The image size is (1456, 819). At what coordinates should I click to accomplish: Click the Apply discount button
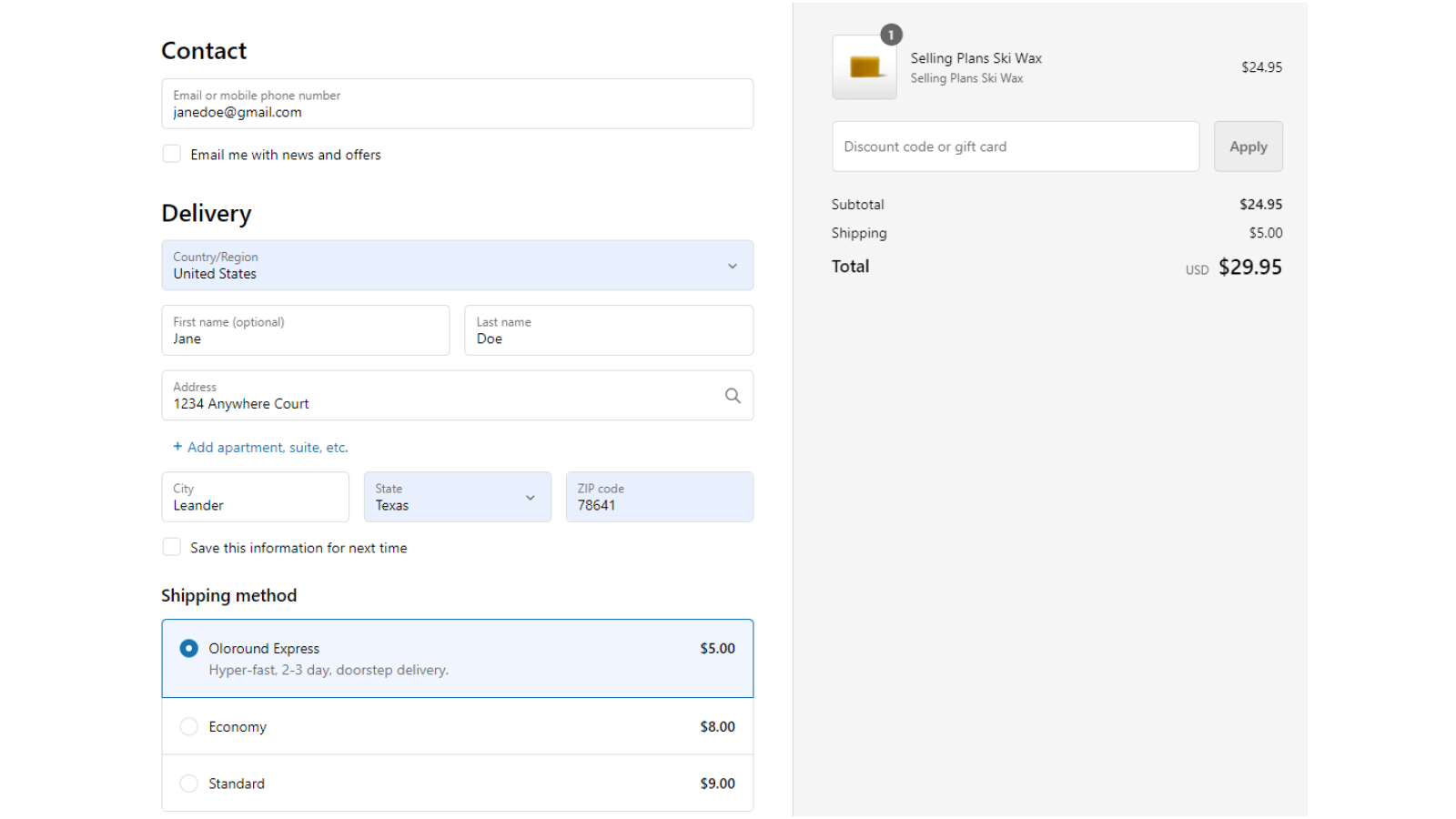click(x=1249, y=147)
